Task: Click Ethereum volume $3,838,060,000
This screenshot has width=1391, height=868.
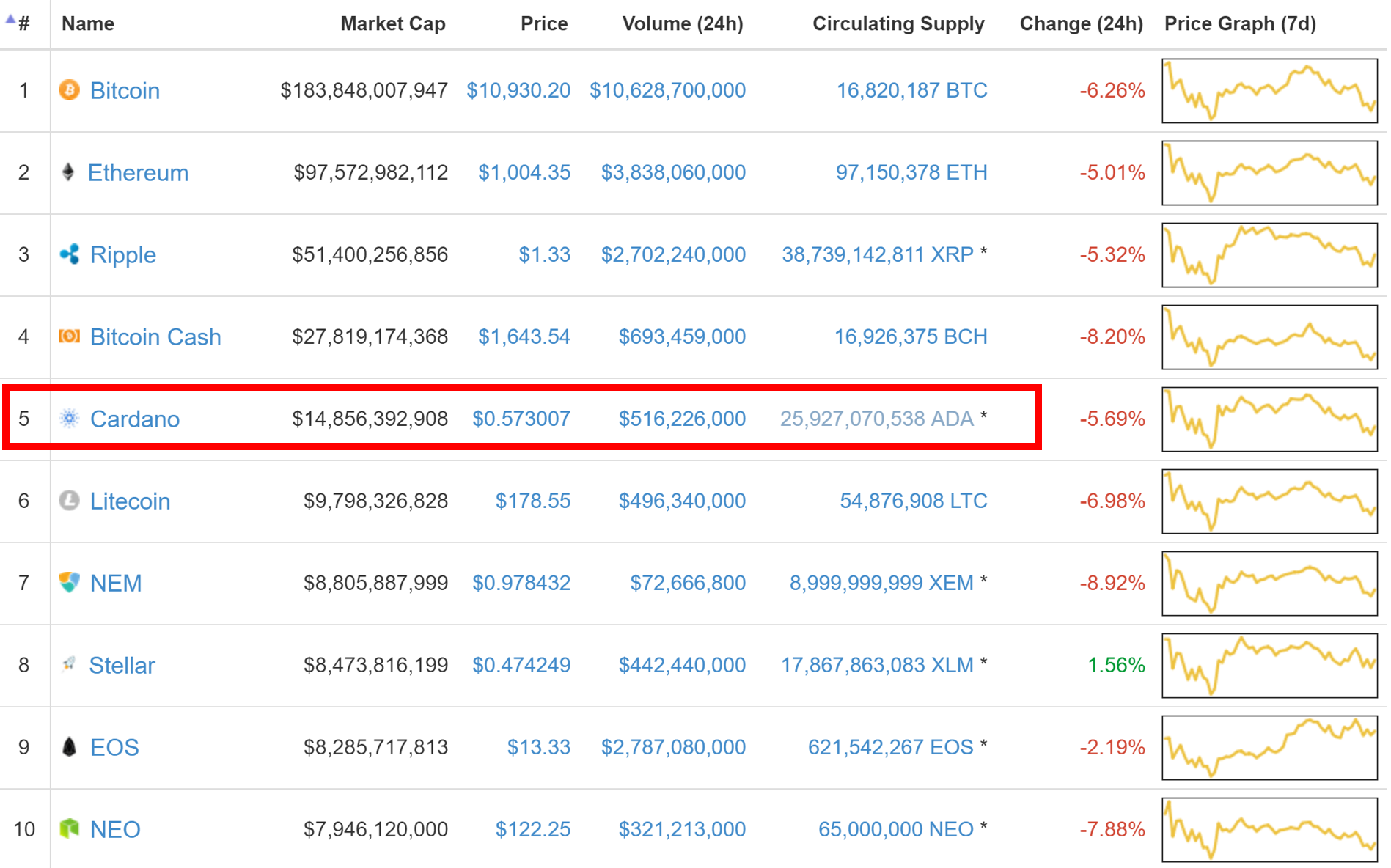Action: point(674,172)
